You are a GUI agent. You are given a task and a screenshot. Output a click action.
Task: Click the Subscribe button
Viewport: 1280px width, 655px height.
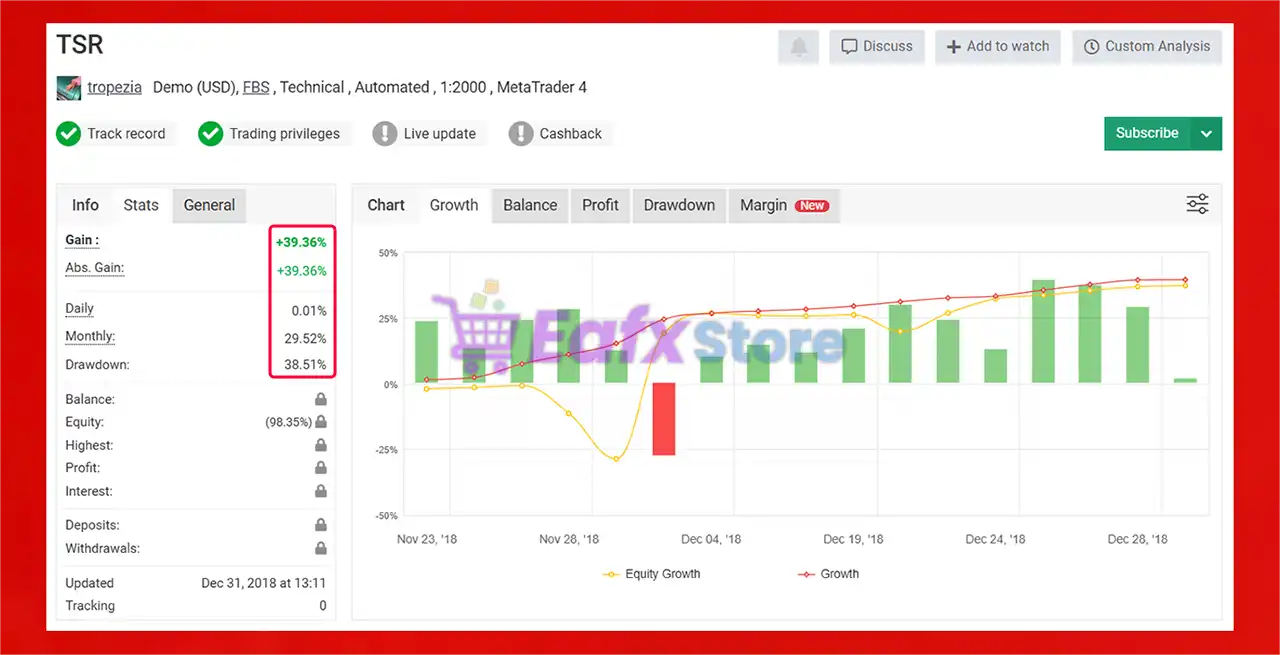(x=1148, y=133)
